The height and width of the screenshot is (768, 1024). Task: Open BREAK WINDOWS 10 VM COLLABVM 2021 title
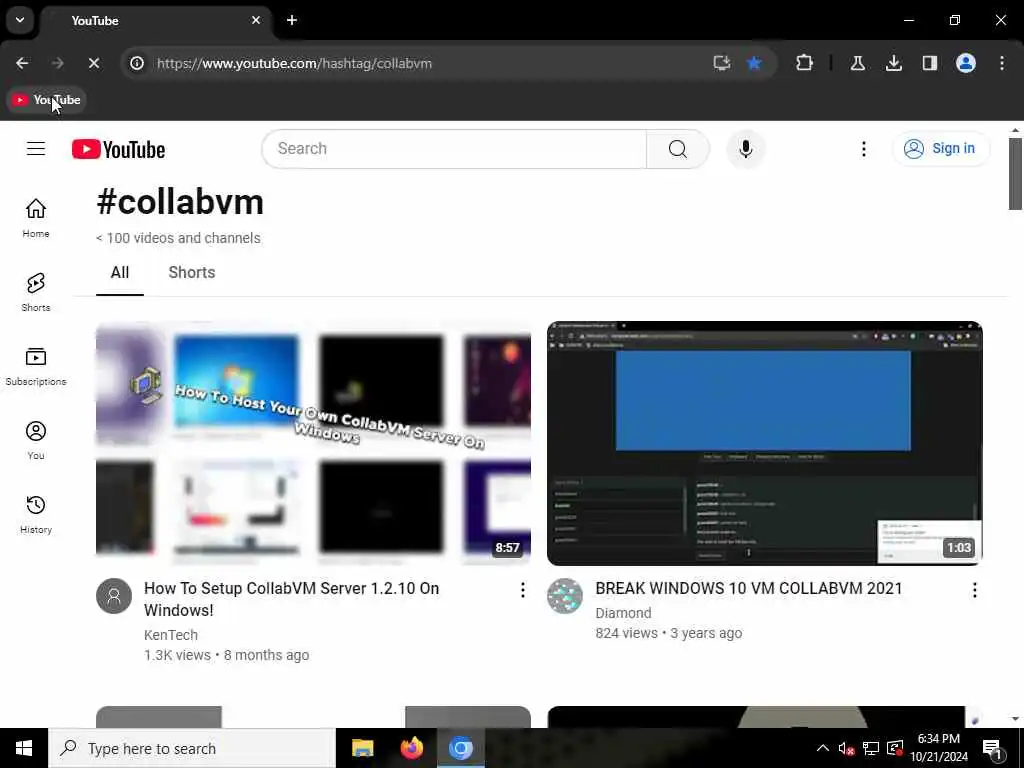click(748, 588)
